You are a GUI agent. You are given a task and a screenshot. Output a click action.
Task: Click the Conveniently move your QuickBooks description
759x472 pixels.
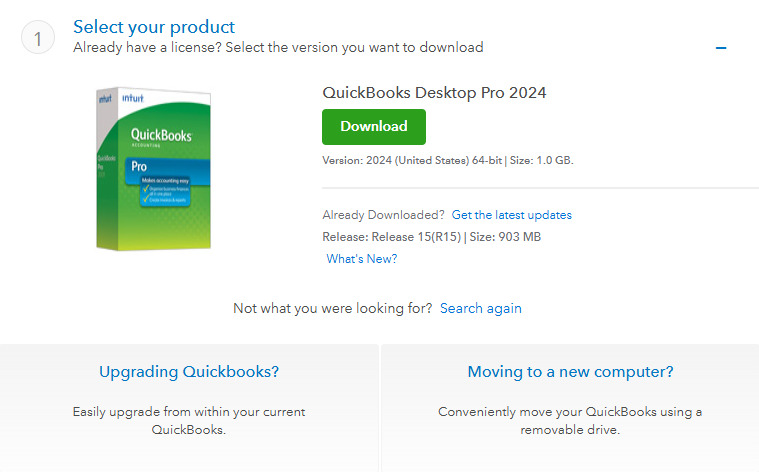(x=570, y=420)
